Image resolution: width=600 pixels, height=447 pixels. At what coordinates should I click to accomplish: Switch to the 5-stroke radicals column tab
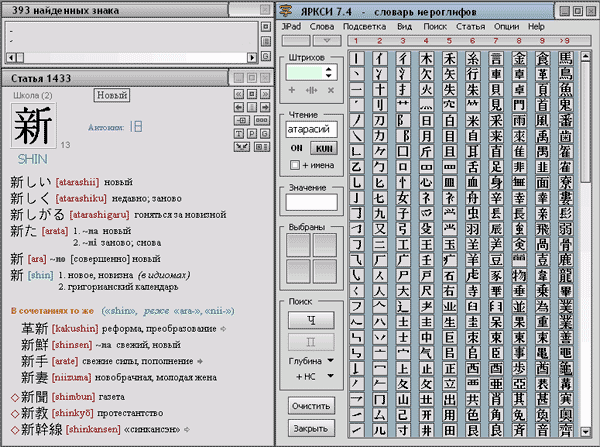[449, 41]
